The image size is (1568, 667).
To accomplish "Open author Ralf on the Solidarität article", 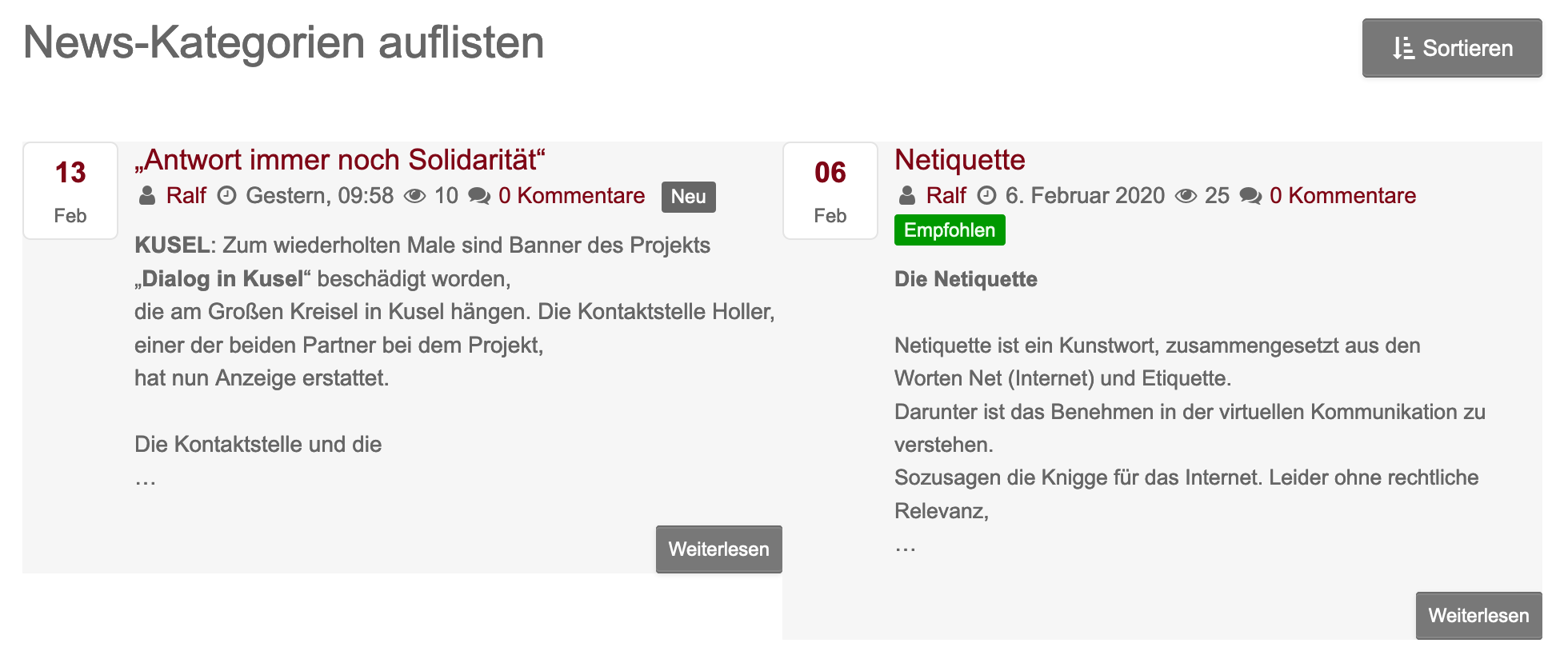I will point(186,196).
